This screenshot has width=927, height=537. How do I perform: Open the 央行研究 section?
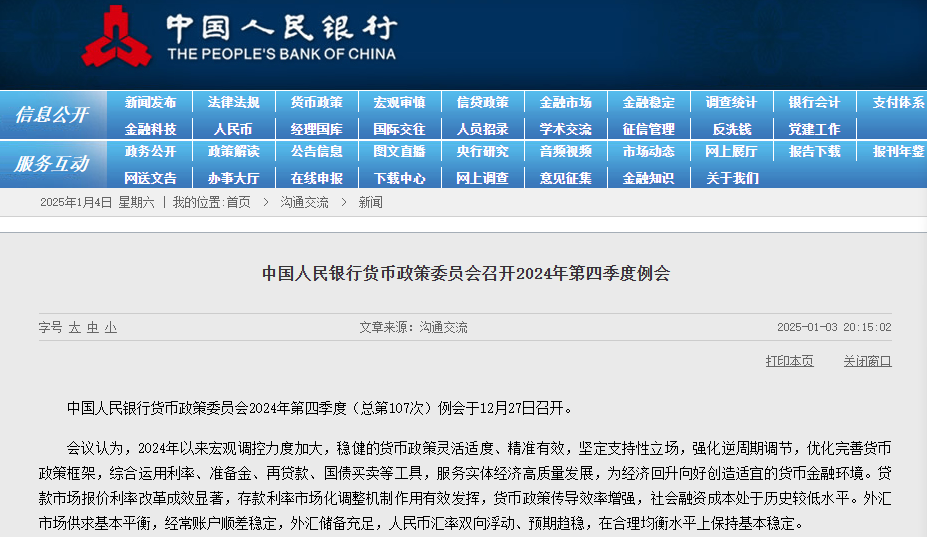482,151
